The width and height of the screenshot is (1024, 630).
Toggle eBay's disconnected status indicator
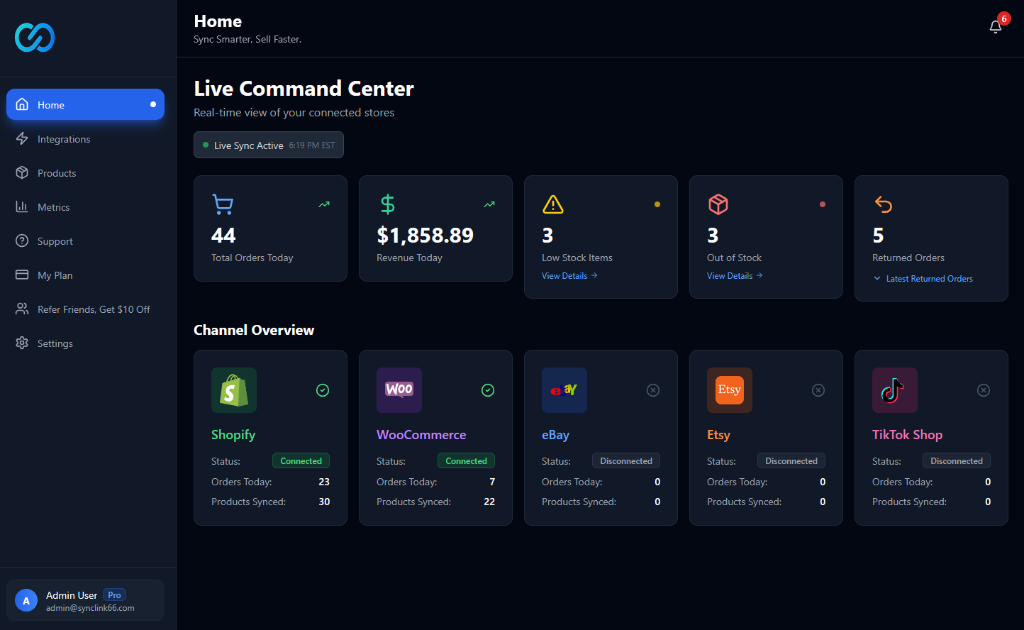point(653,390)
